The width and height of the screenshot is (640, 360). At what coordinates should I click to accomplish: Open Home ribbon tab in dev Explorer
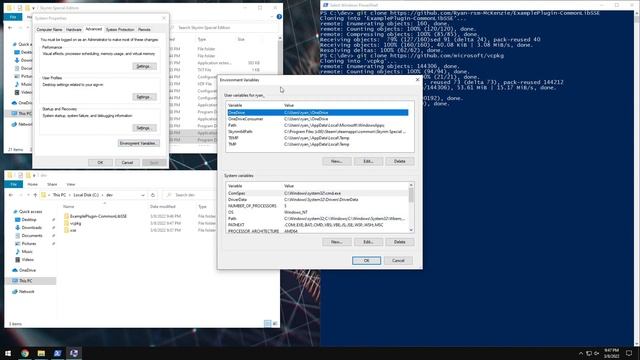[x=33, y=184]
